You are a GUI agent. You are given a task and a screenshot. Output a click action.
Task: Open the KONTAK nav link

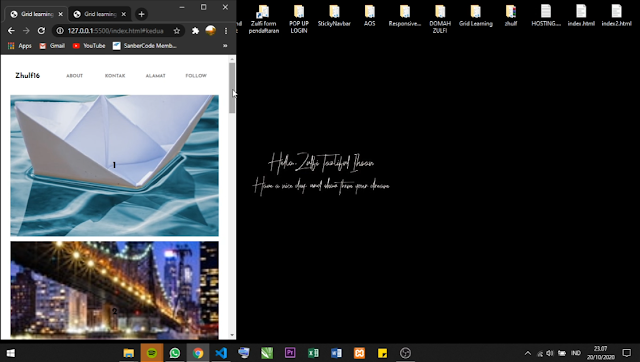[115, 76]
